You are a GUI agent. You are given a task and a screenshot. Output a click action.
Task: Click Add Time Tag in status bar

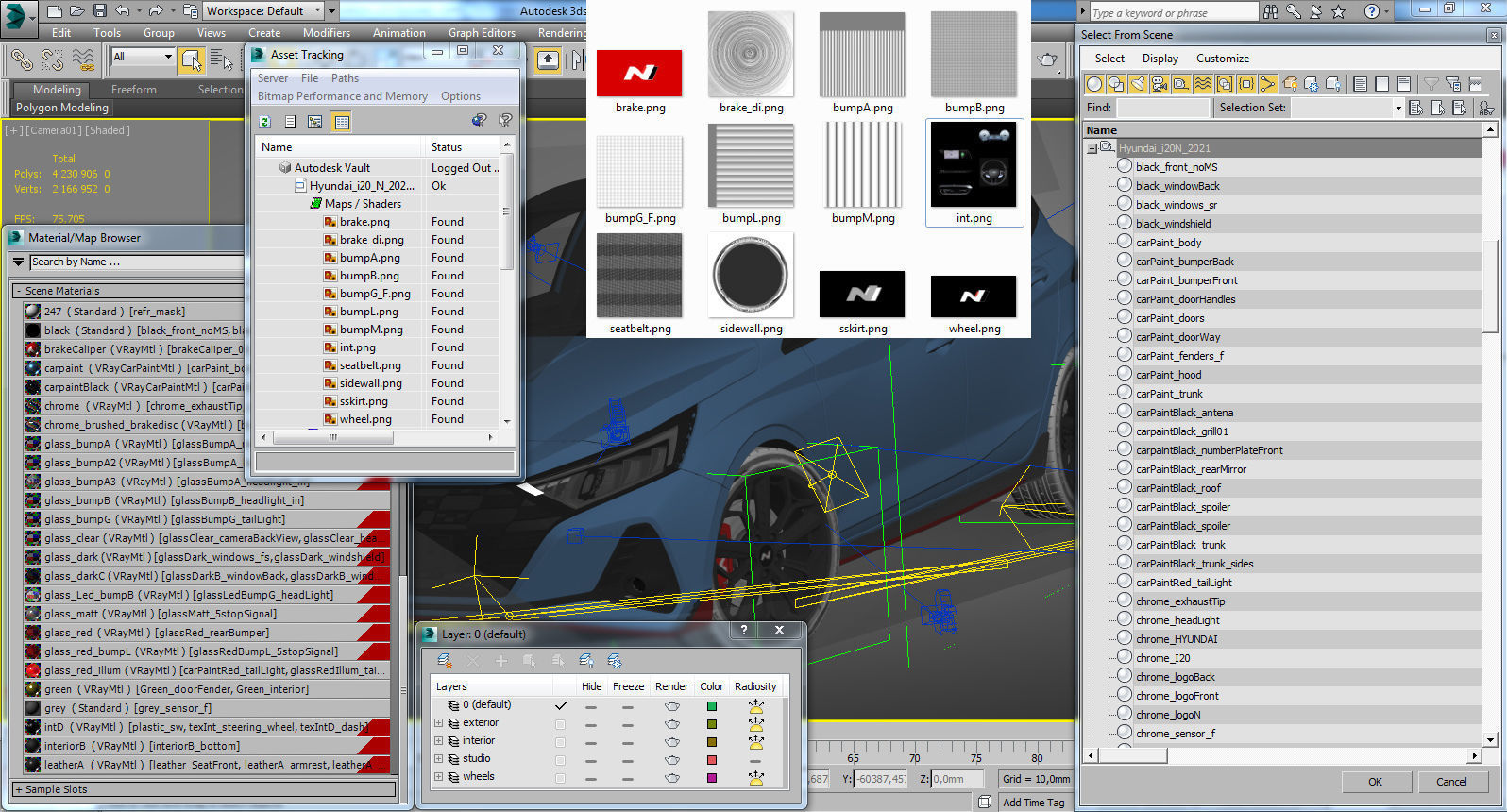1033,803
